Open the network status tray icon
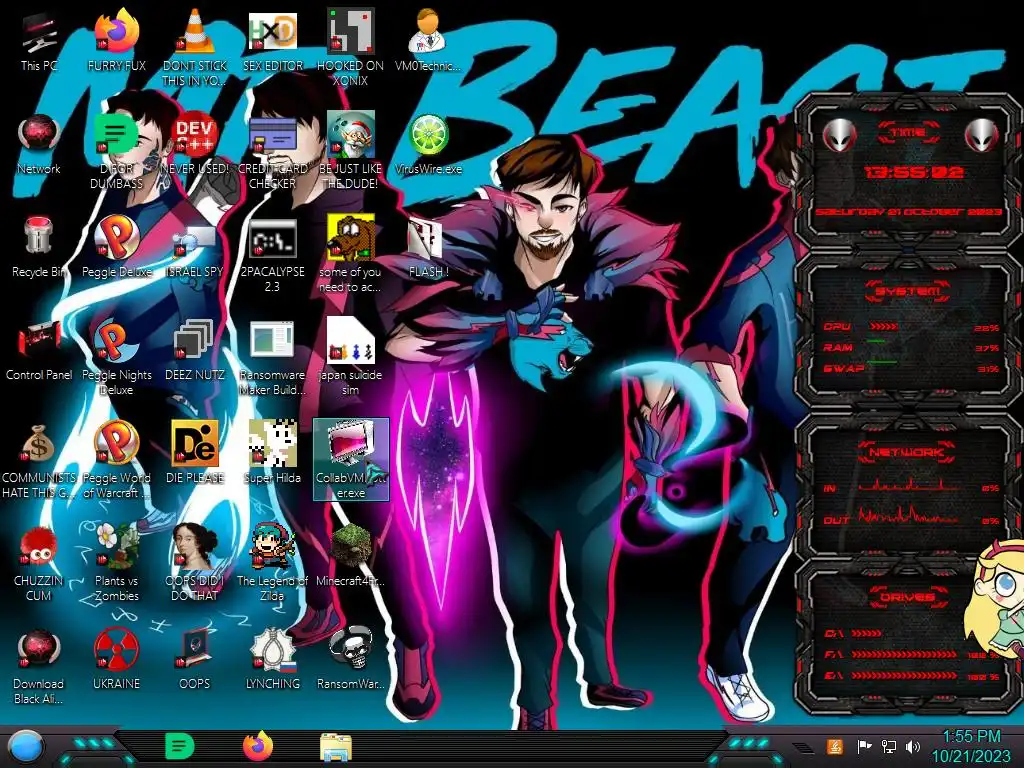This screenshot has width=1024, height=768. (x=889, y=746)
